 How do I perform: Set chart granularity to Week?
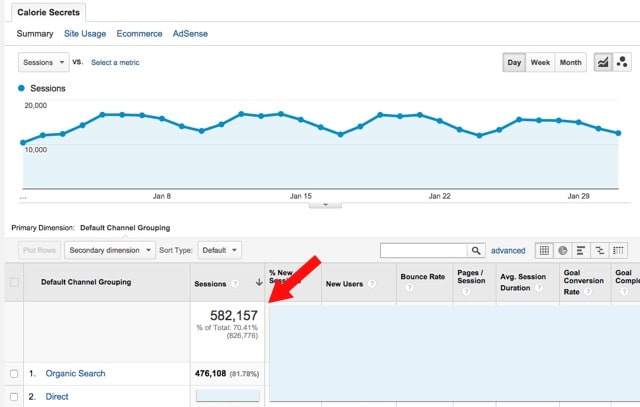(x=540, y=62)
